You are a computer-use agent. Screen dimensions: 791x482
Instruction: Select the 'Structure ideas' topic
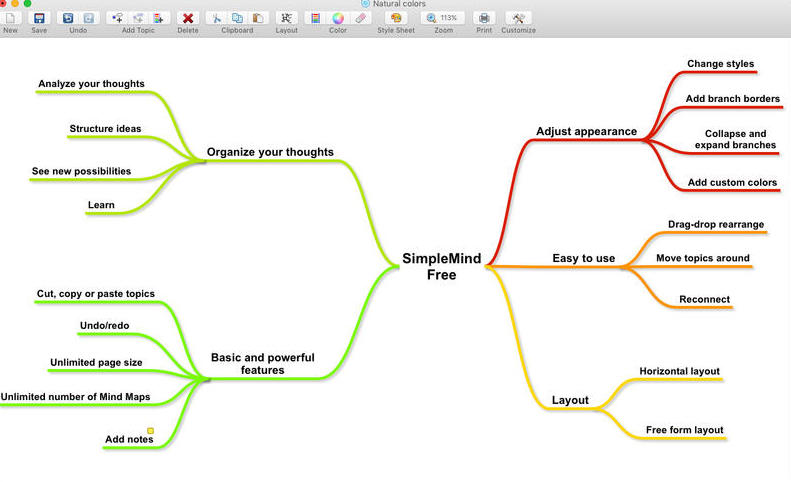pyautogui.click(x=105, y=129)
